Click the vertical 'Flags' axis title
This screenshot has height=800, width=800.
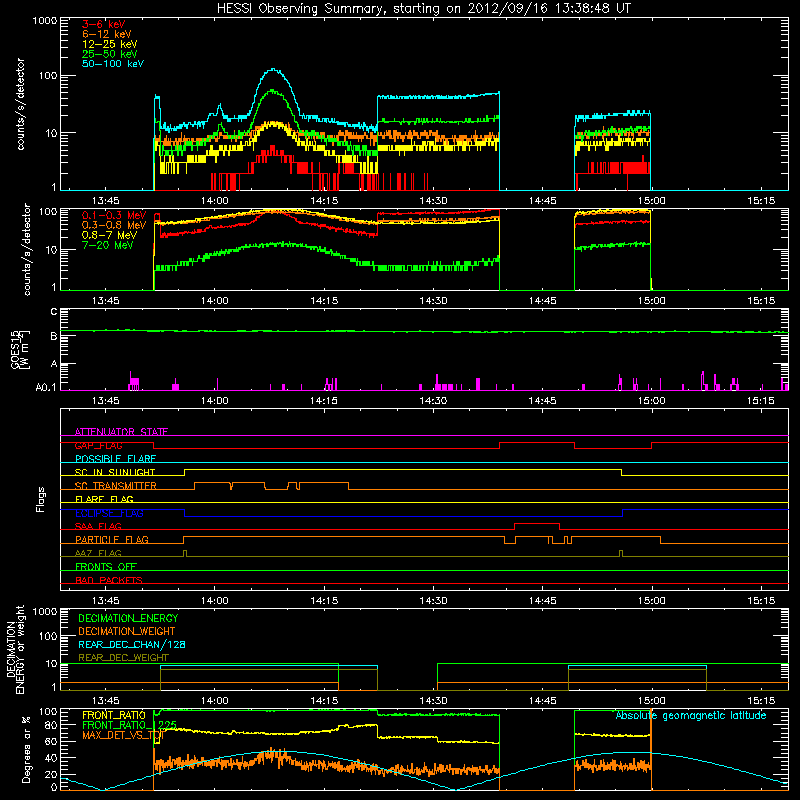click(41, 499)
